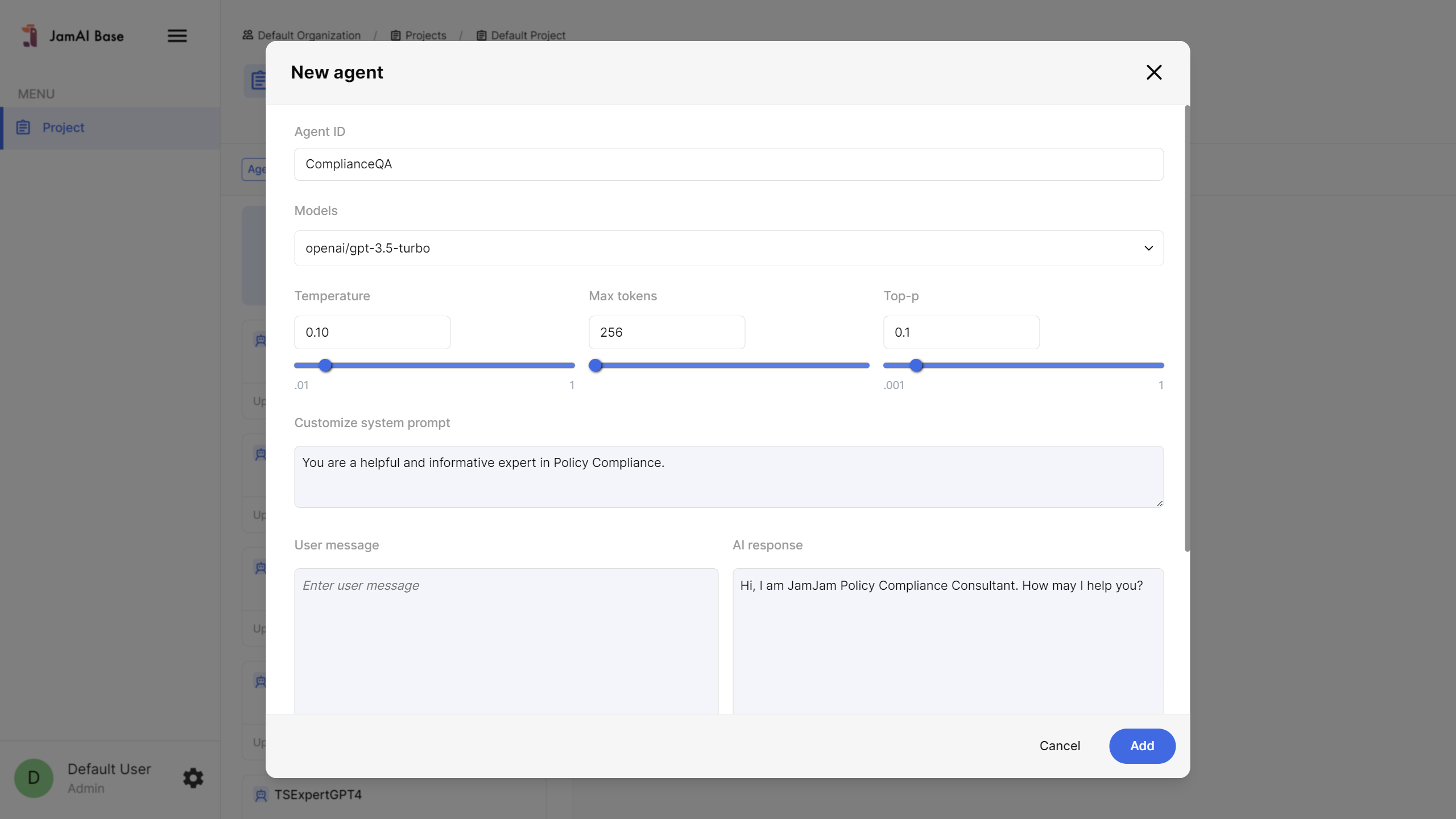1456x819 pixels.
Task: Expand the Models dropdown
Action: [728, 248]
